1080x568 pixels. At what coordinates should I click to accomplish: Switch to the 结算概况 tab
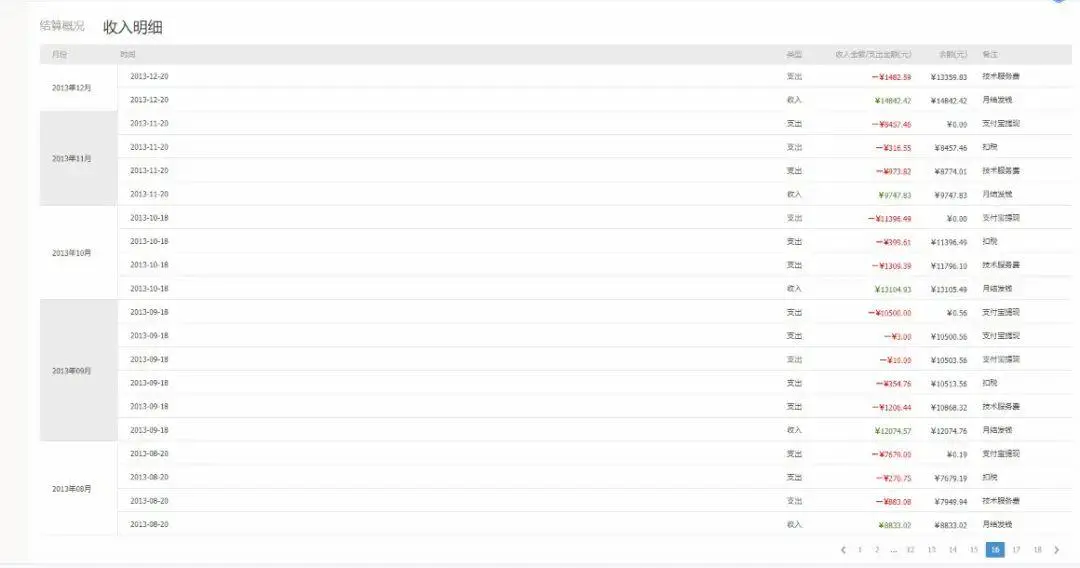click(x=62, y=26)
